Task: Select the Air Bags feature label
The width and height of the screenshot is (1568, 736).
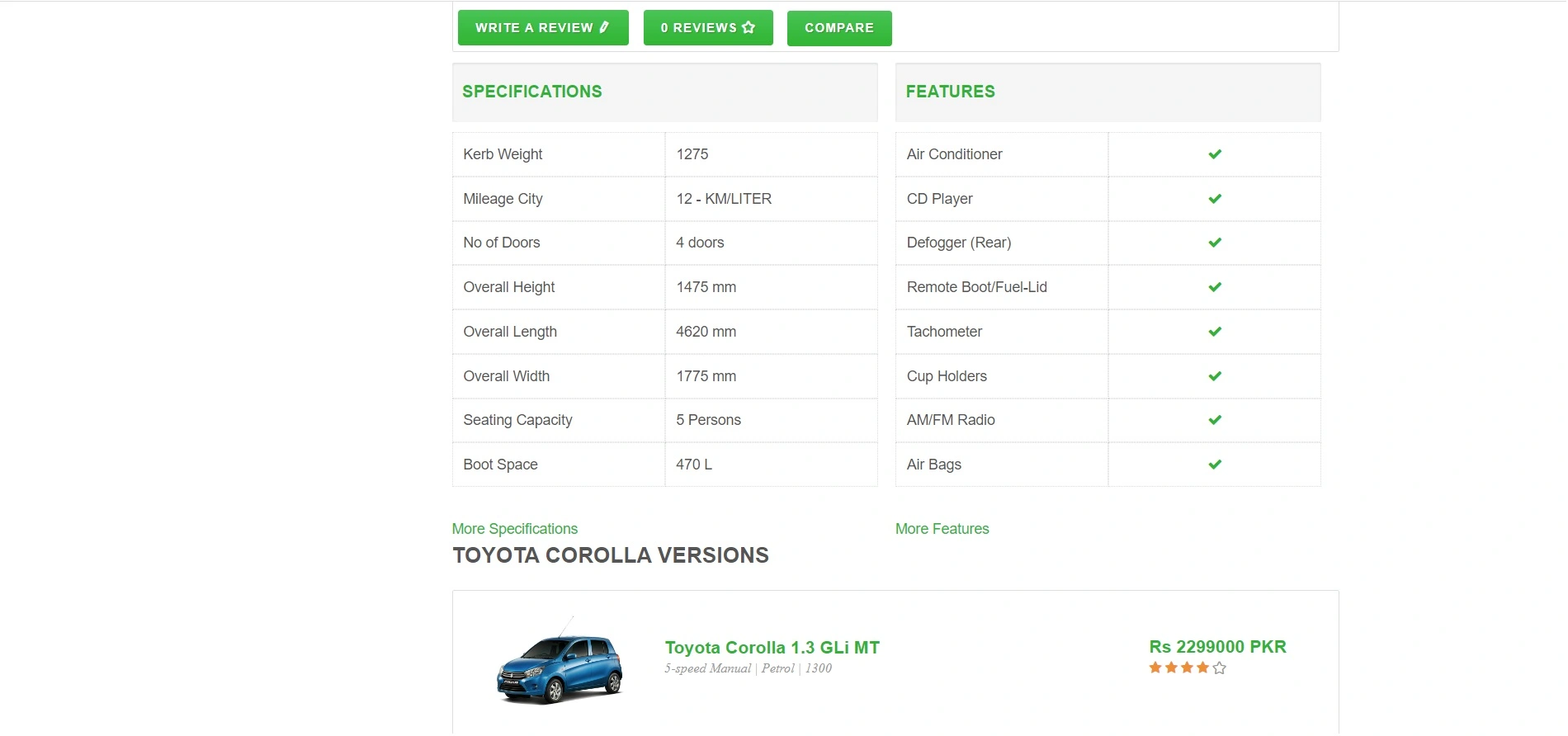Action: point(934,465)
